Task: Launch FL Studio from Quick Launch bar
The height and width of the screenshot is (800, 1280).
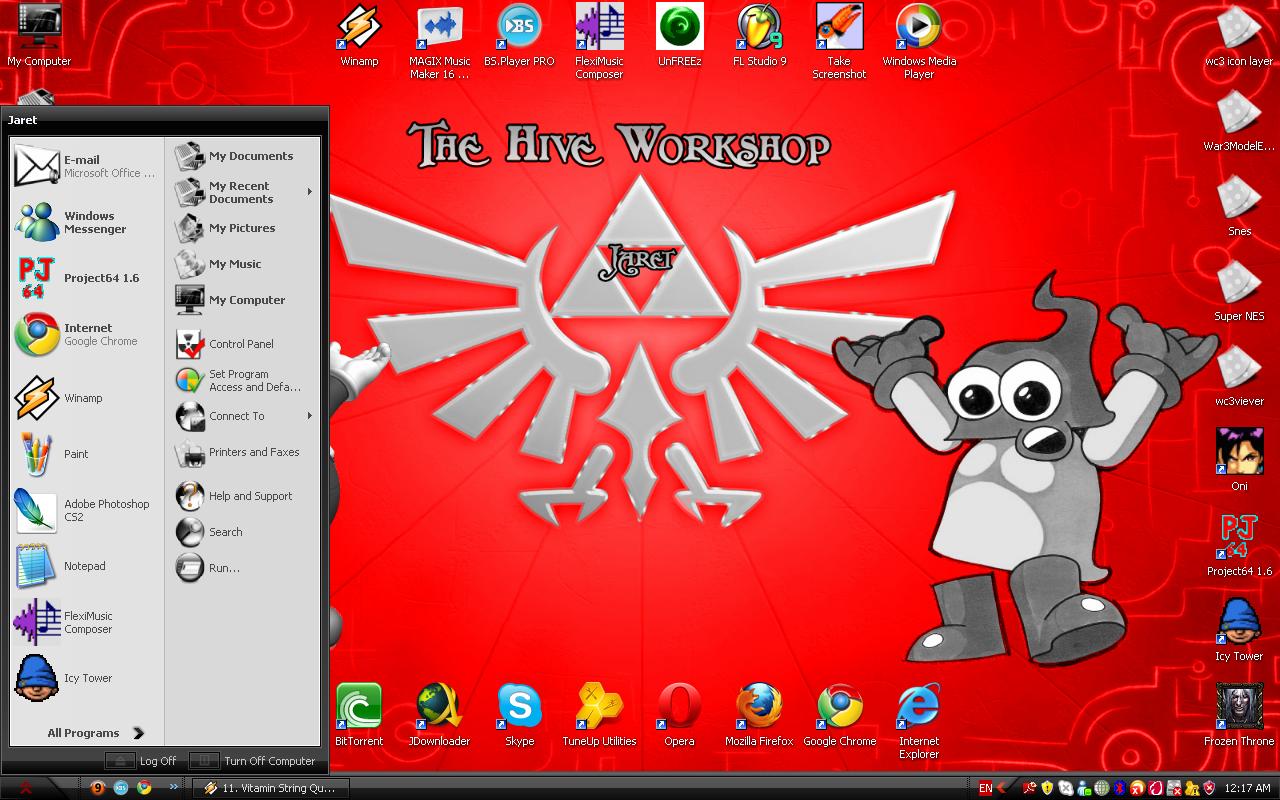Action: point(98,787)
